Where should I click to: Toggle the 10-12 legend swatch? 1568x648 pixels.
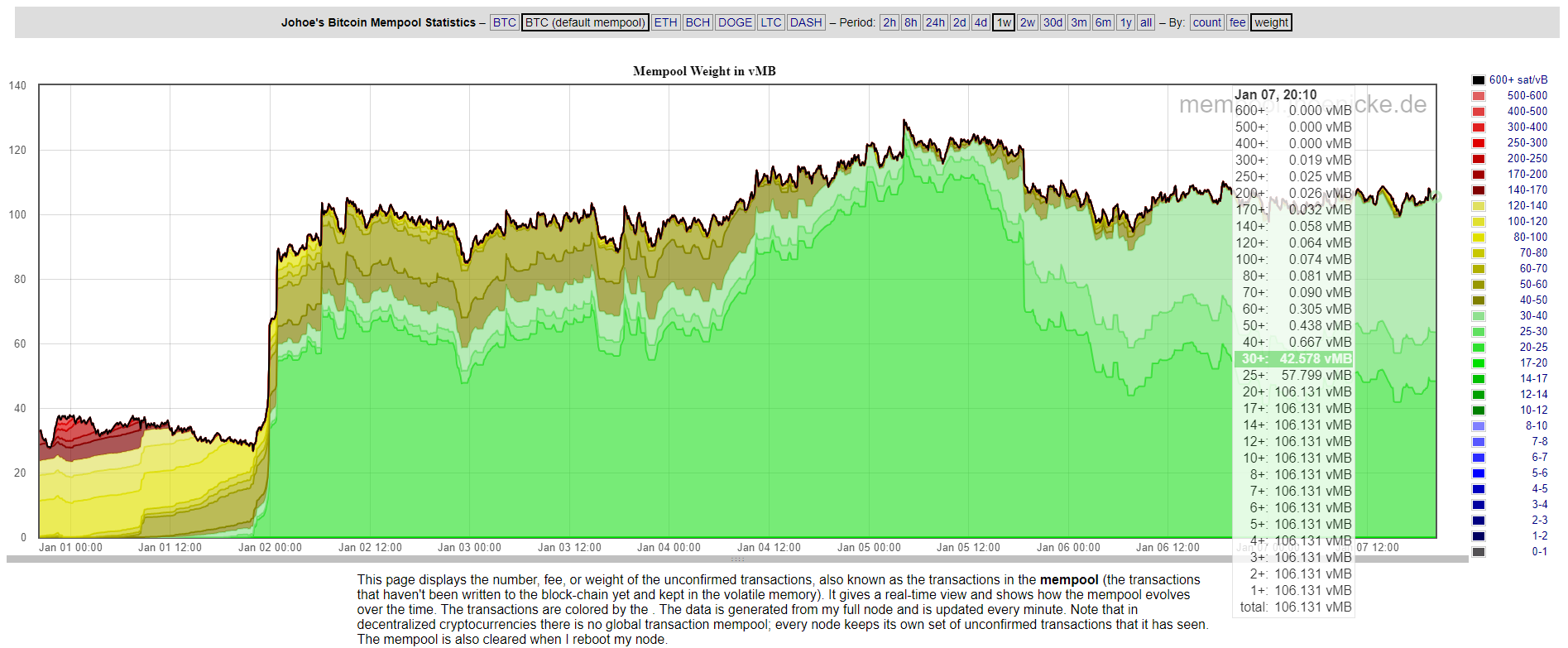(x=1478, y=410)
